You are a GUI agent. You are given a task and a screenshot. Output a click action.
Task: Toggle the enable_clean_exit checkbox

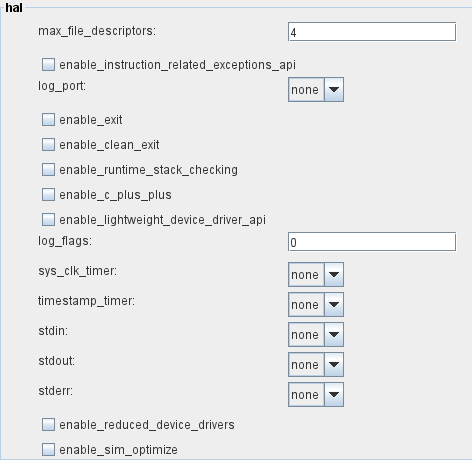(x=48, y=144)
